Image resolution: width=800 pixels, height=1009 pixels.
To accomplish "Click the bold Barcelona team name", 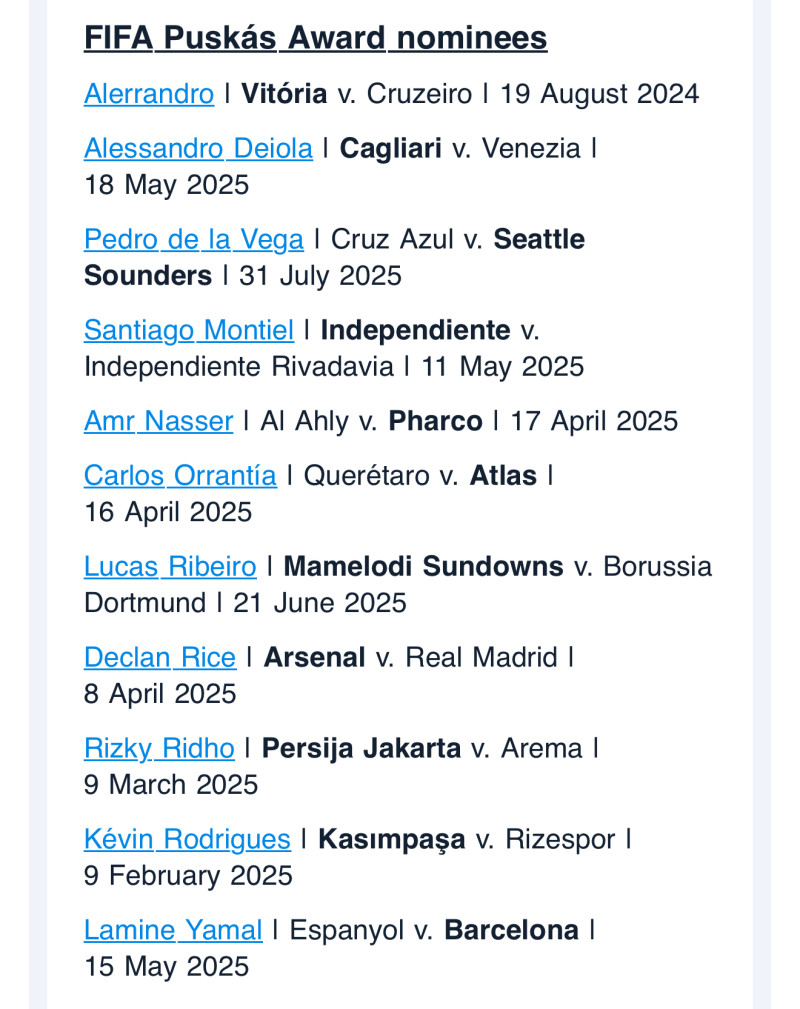I will (511, 930).
